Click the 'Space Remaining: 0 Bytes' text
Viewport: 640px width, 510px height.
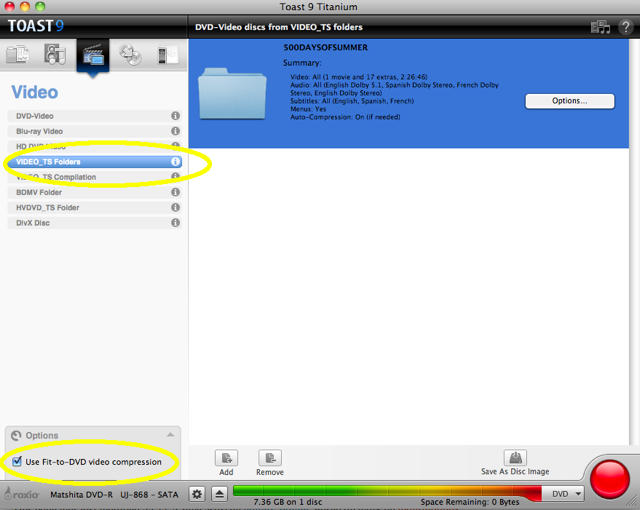coord(470,502)
